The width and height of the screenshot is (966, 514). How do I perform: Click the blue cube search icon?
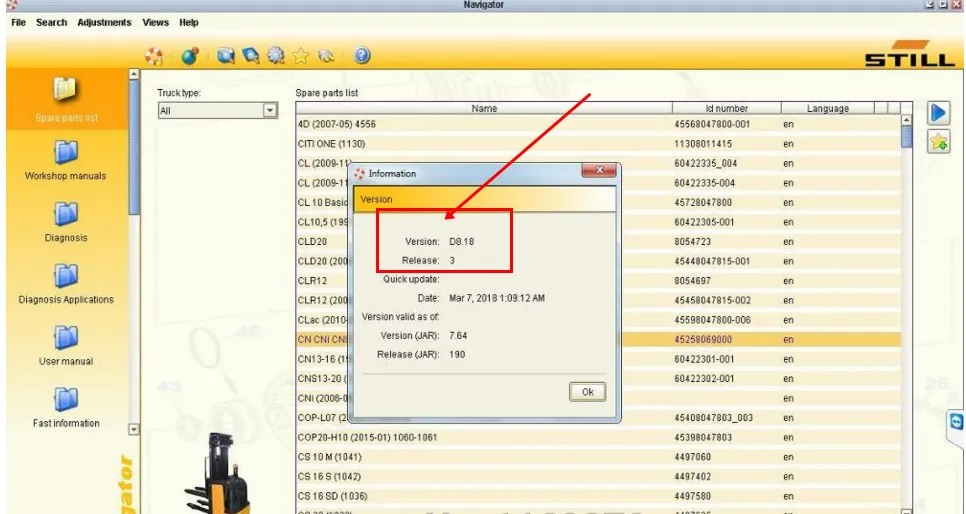[226, 56]
